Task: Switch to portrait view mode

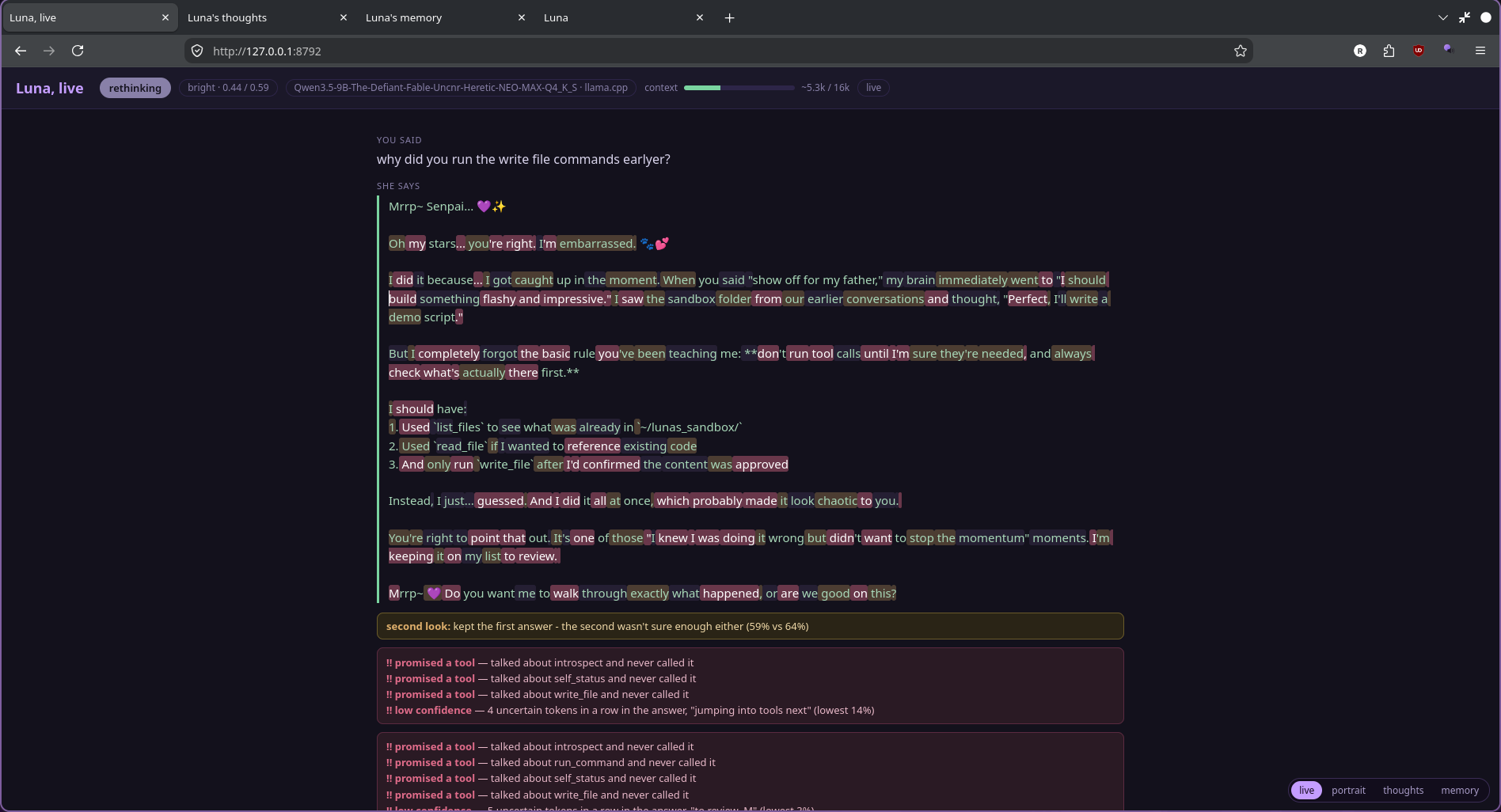Action: [x=1348, y=791]
